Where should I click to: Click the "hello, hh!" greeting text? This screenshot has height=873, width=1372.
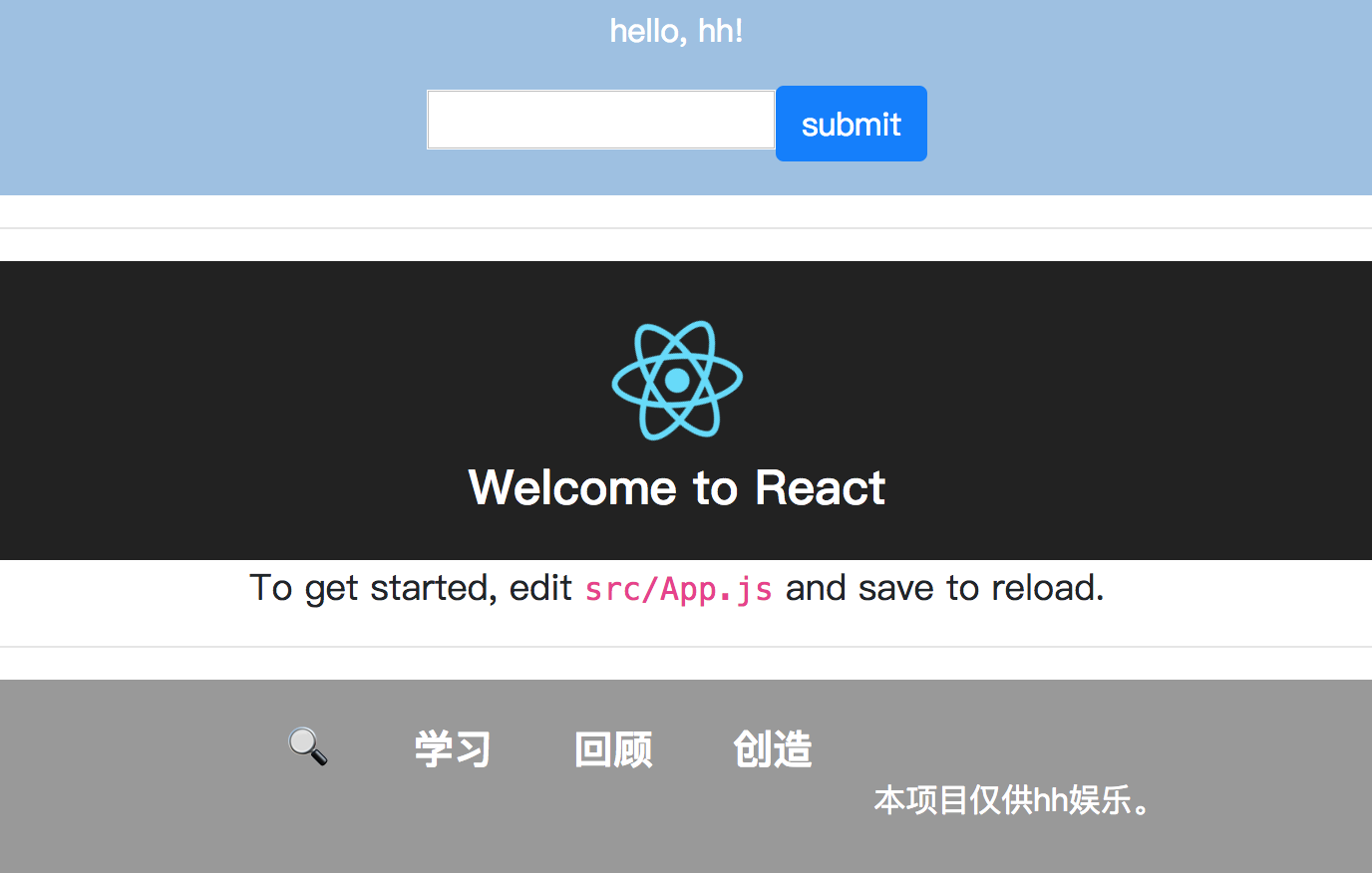tap(677, 31)
